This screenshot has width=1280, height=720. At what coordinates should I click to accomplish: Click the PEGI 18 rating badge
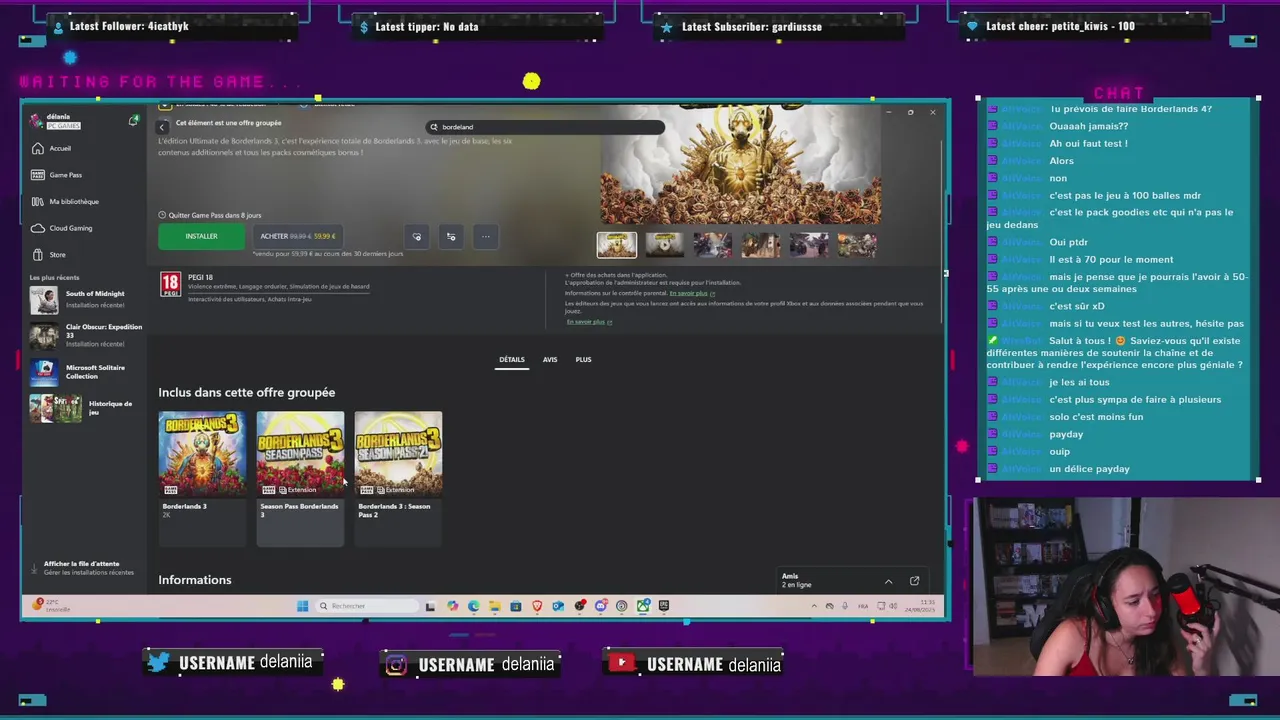171,285
